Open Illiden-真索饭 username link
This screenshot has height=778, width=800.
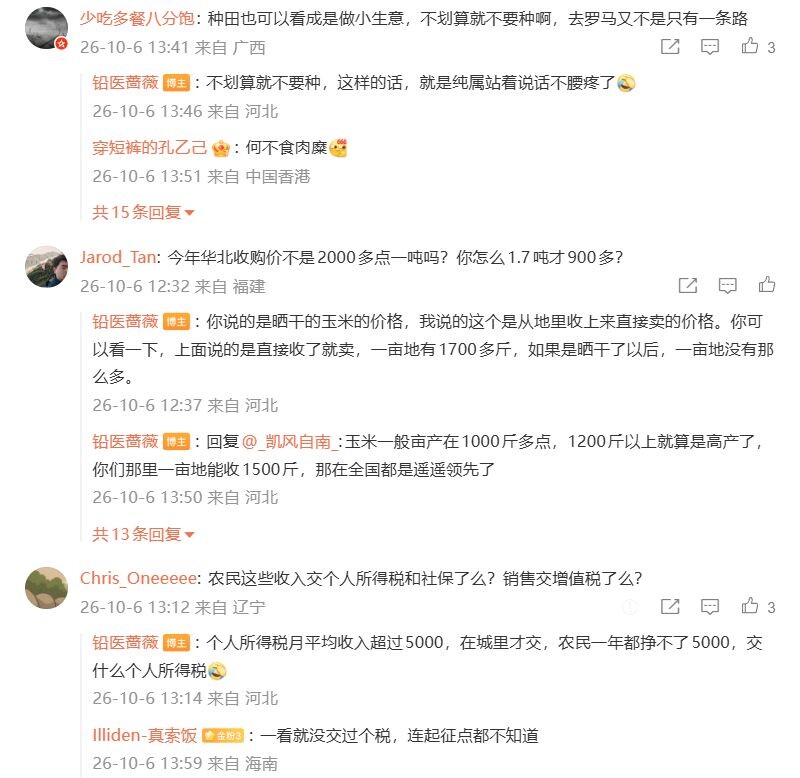click(x=144, y=735)
